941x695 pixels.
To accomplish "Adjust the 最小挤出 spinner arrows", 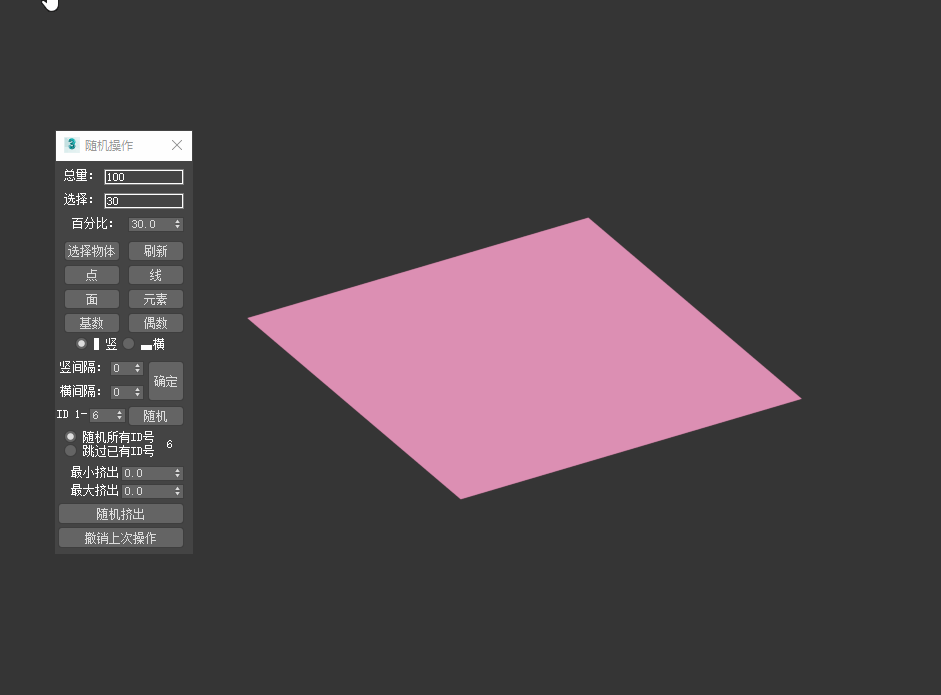I will 178,473.
